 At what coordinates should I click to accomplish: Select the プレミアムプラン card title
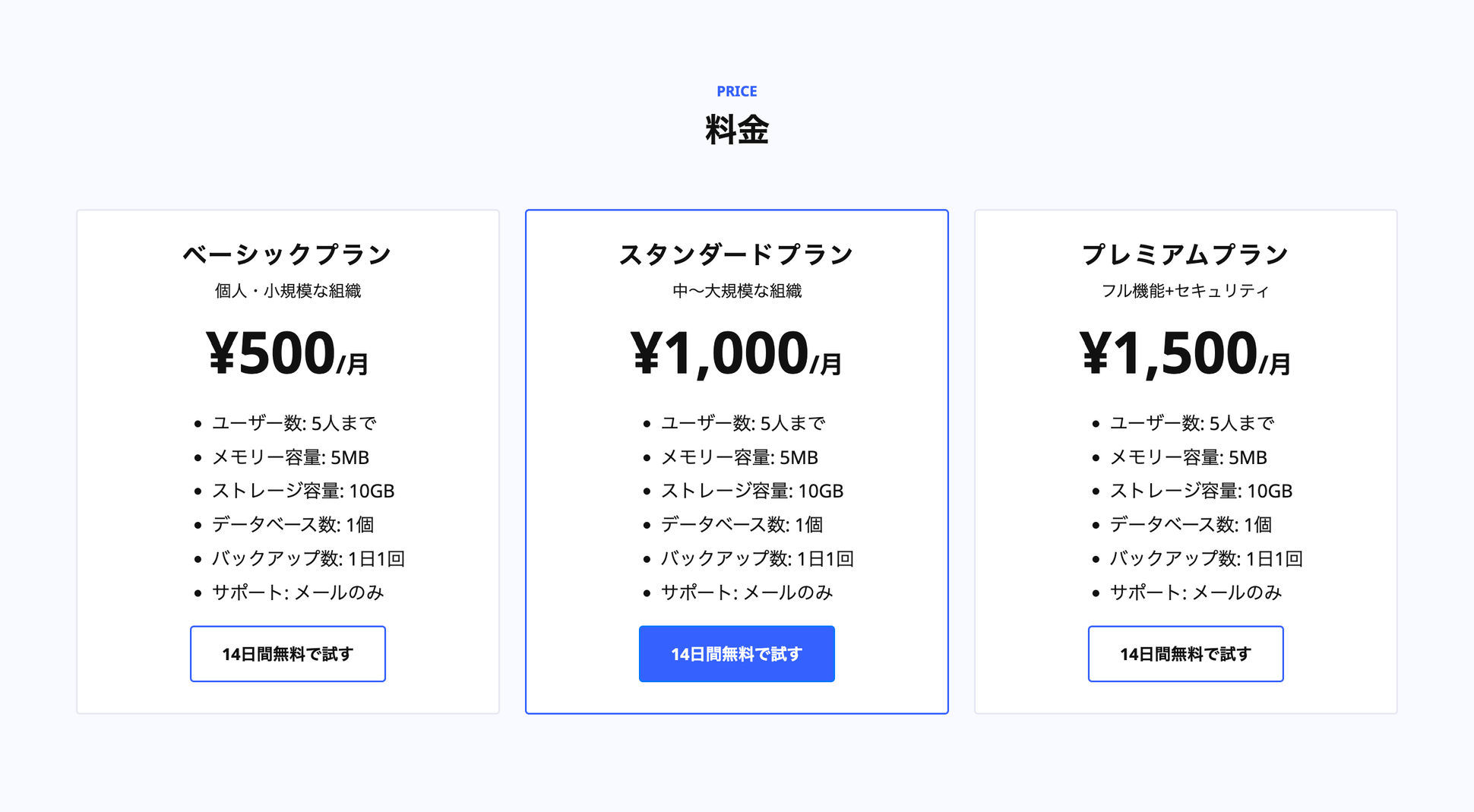point(1185,254)
